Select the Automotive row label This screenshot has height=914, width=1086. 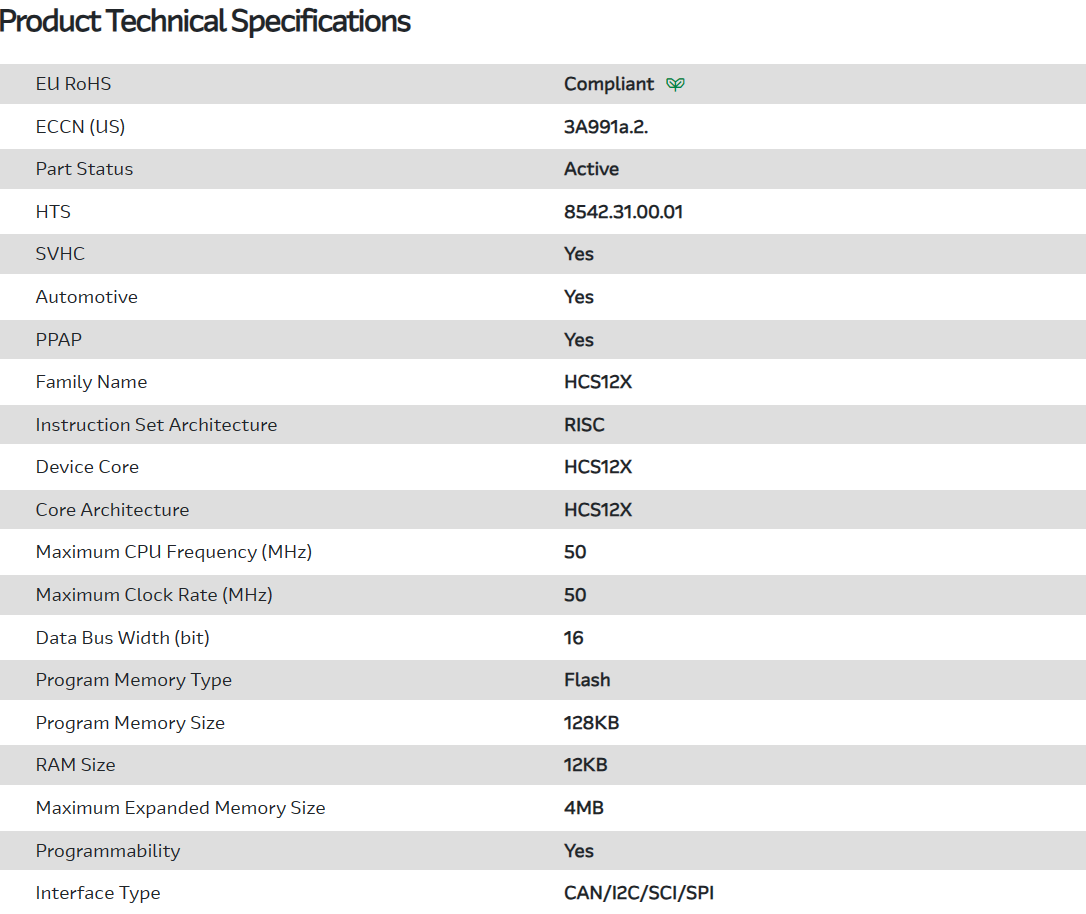(86, 297)
